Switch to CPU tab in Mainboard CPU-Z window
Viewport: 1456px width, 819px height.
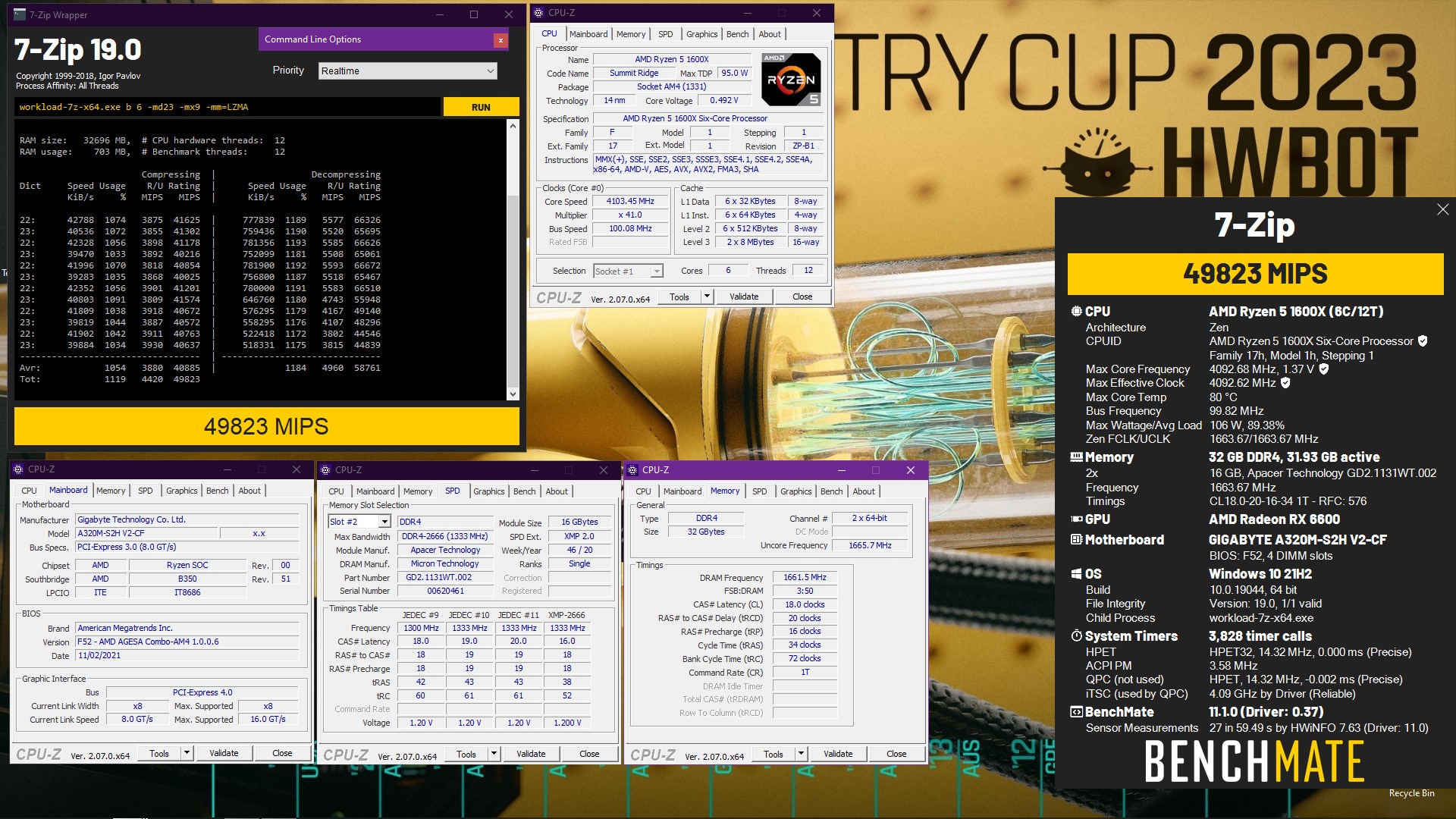[29, 491]
